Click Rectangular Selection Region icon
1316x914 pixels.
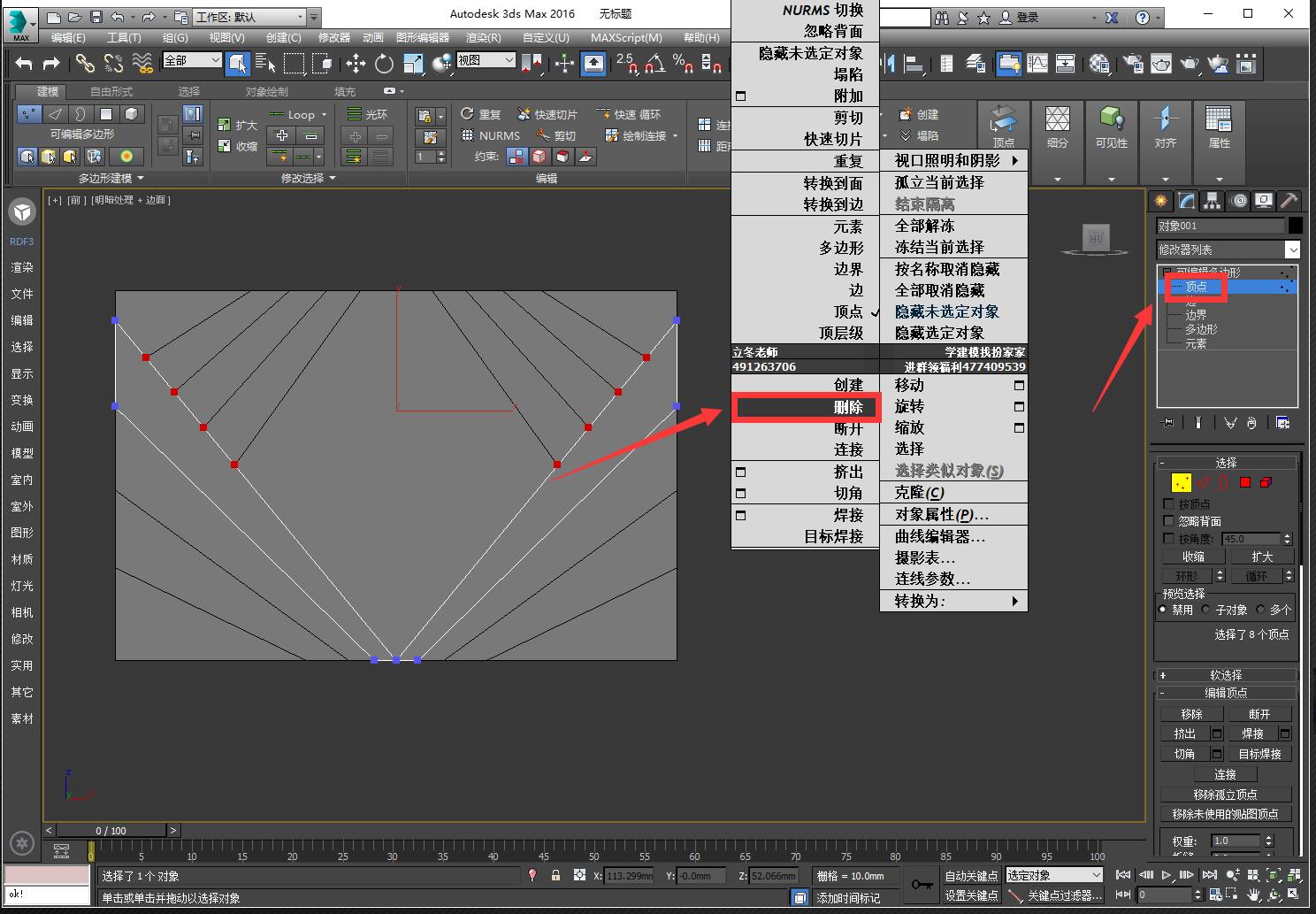(294, 63)
